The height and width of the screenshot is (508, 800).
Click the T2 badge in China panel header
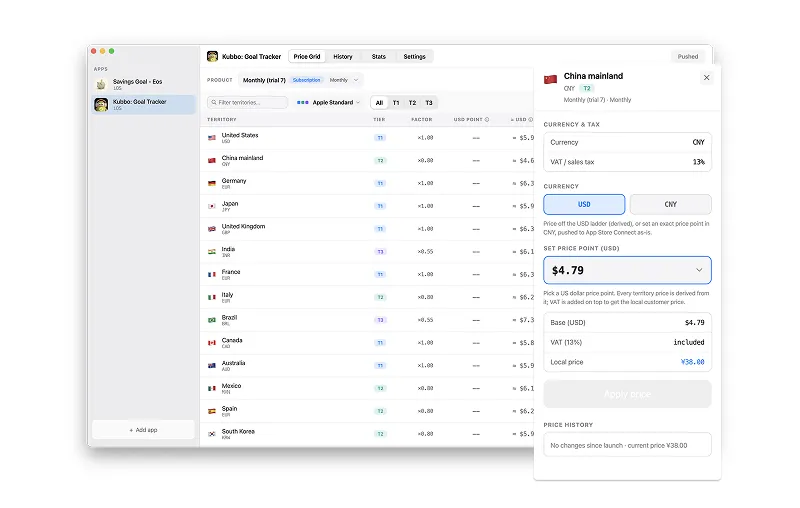[587, 88]
